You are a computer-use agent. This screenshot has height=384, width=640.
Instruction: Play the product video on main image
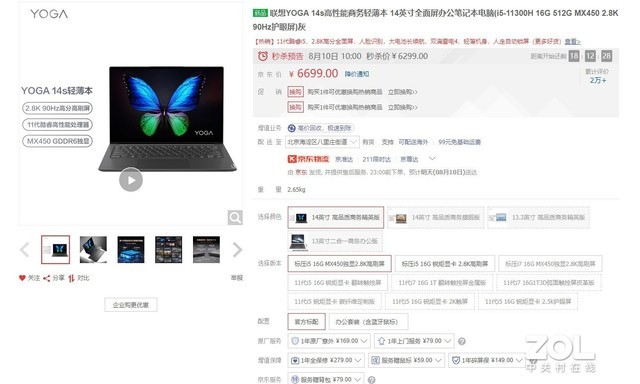click(131, 180)
